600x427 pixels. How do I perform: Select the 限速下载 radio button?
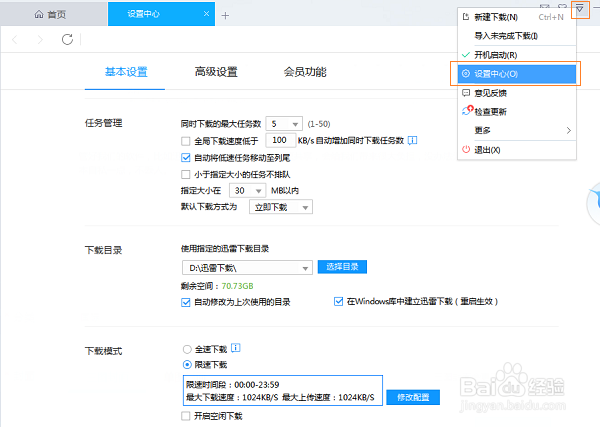click(187, 365)
